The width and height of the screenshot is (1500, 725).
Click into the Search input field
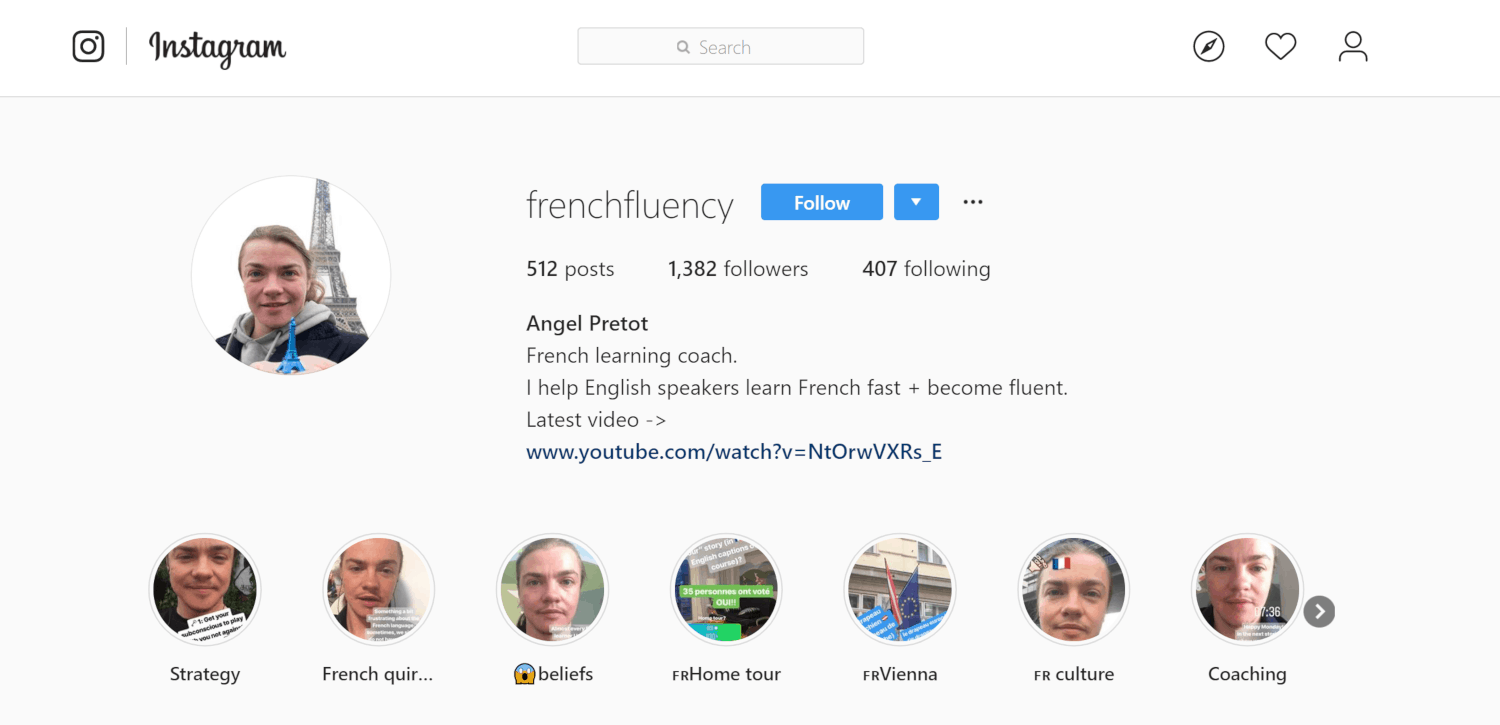click(x=720, y=47)
